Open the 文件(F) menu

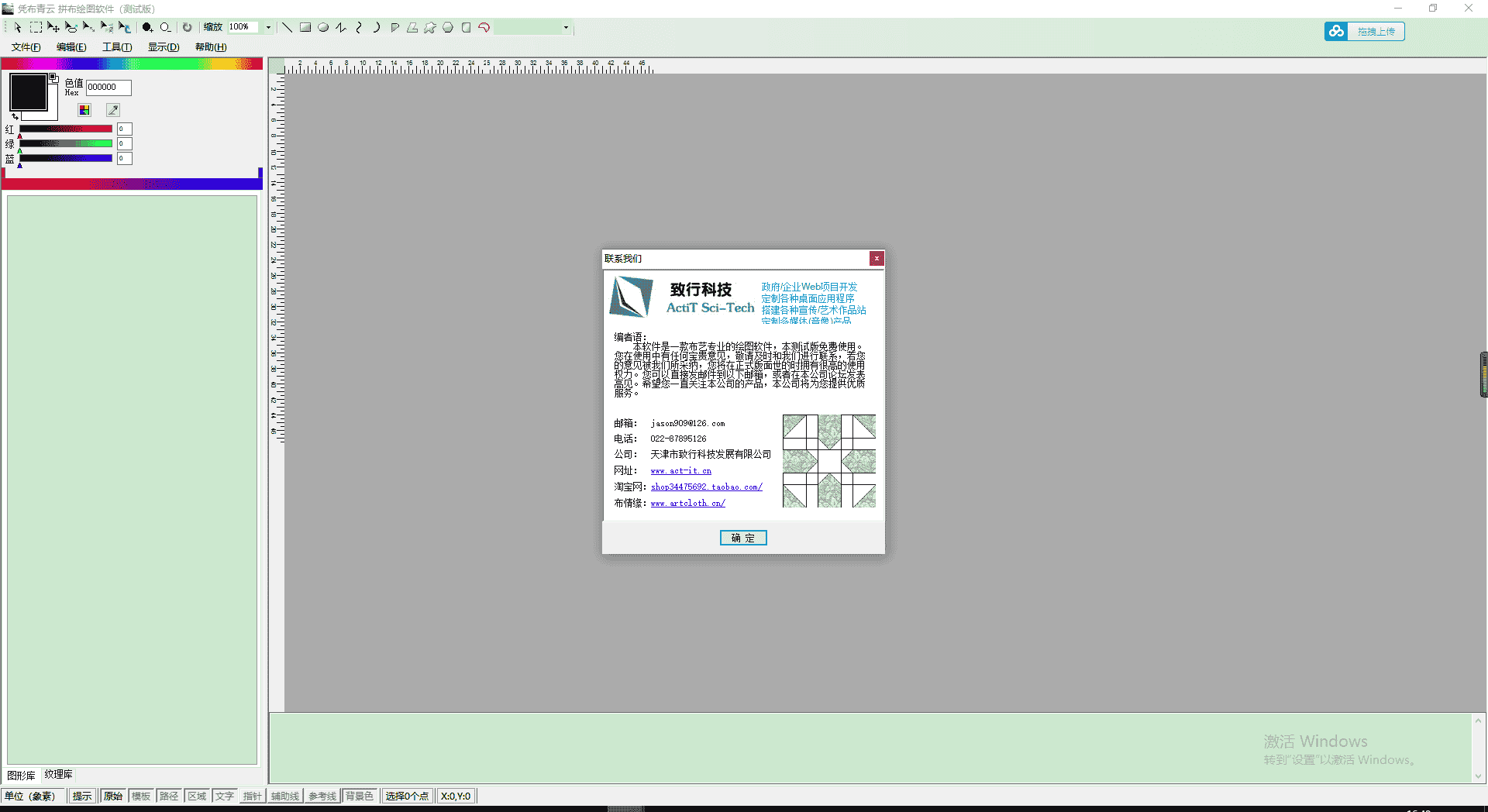pyautogui.click(x=26, y=47)
